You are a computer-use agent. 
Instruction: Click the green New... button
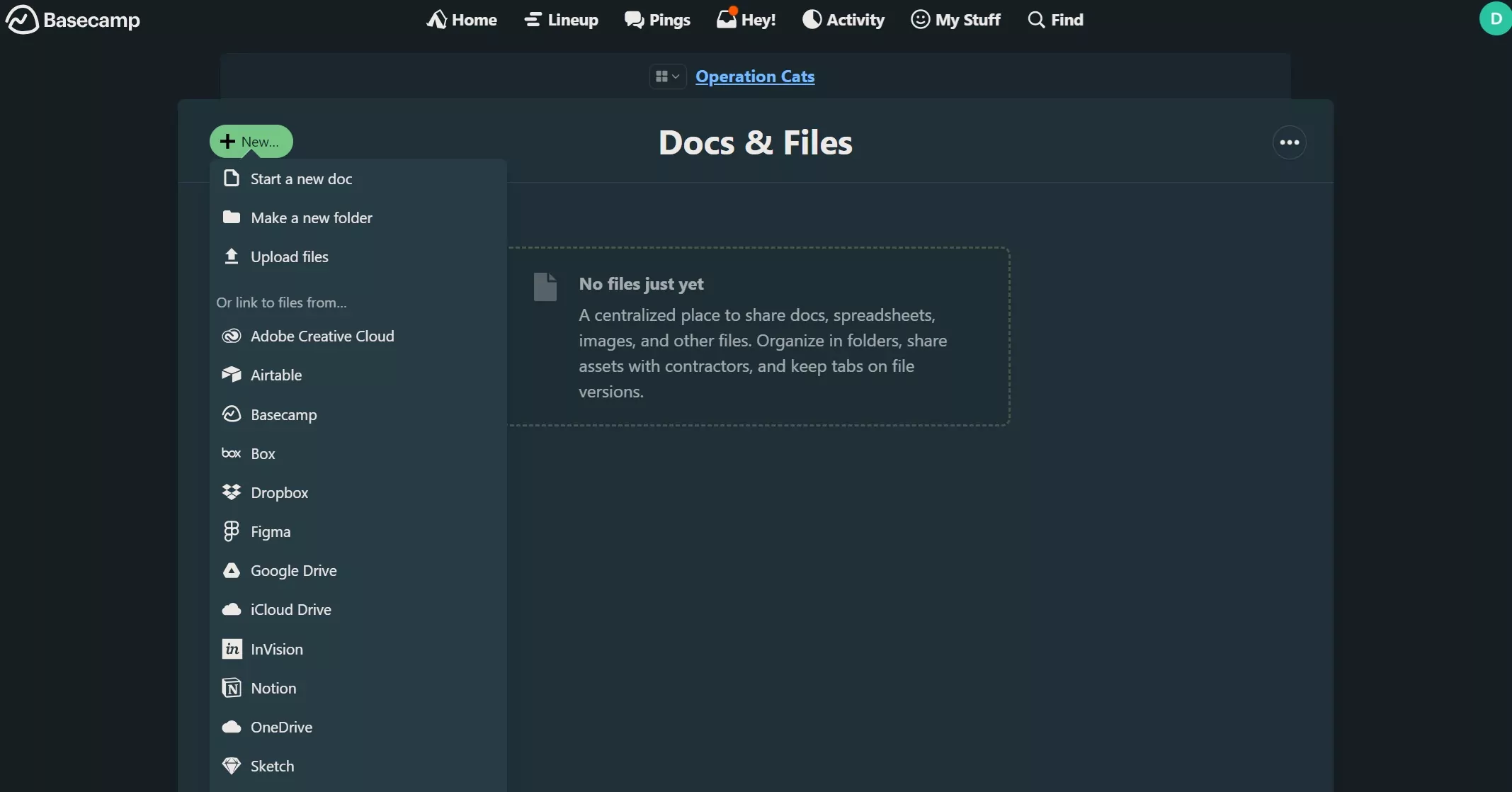(x=251, y=141)
